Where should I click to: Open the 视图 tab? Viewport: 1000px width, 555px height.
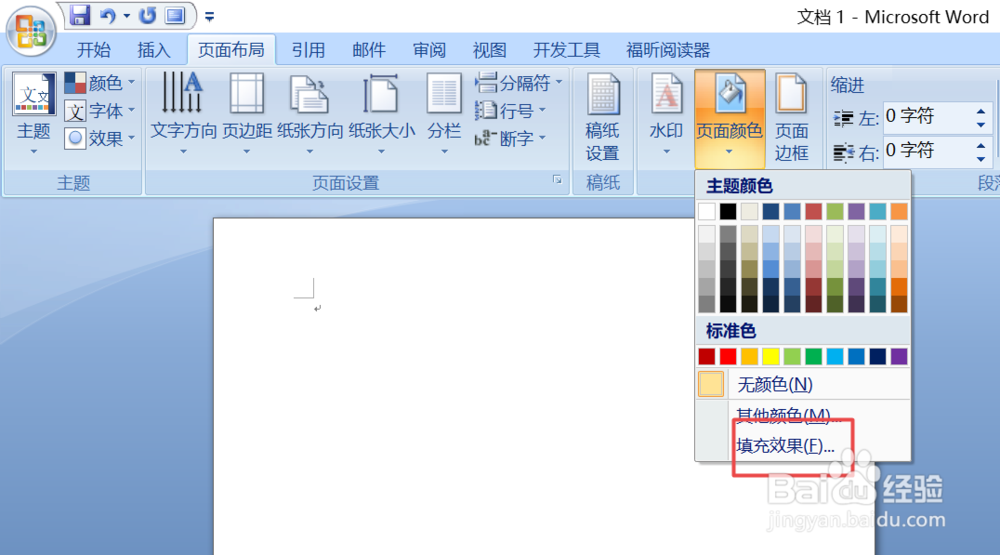tap(489, 50)
